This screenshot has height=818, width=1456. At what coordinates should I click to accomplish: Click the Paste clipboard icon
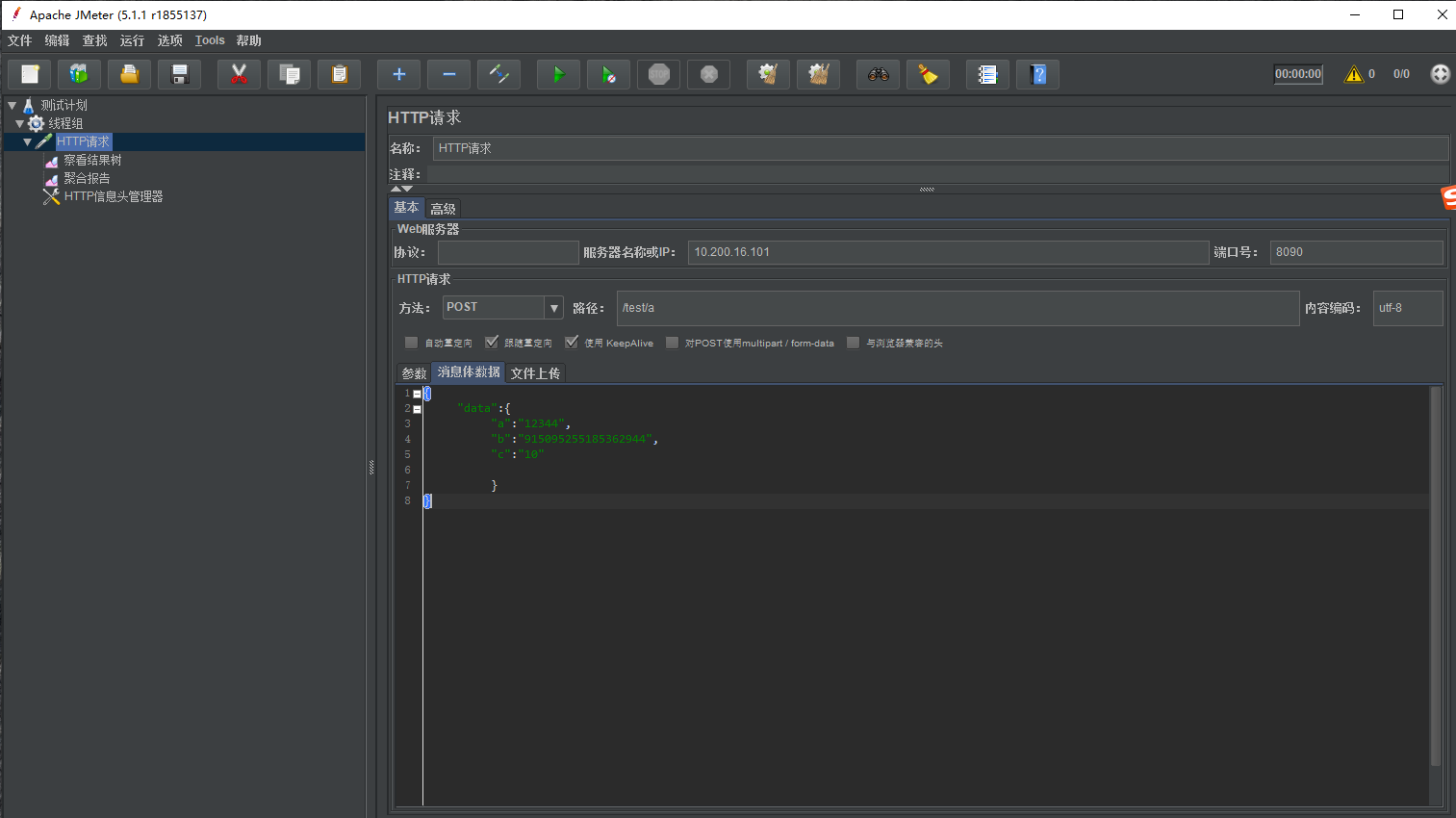coord(339,74)
